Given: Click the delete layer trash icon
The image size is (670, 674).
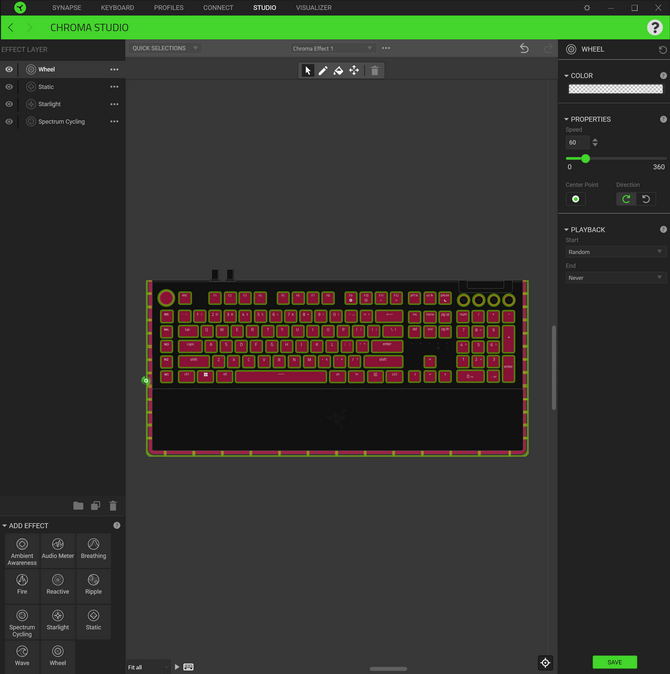Looking at the screenshot, I should (x=113, y=506).
